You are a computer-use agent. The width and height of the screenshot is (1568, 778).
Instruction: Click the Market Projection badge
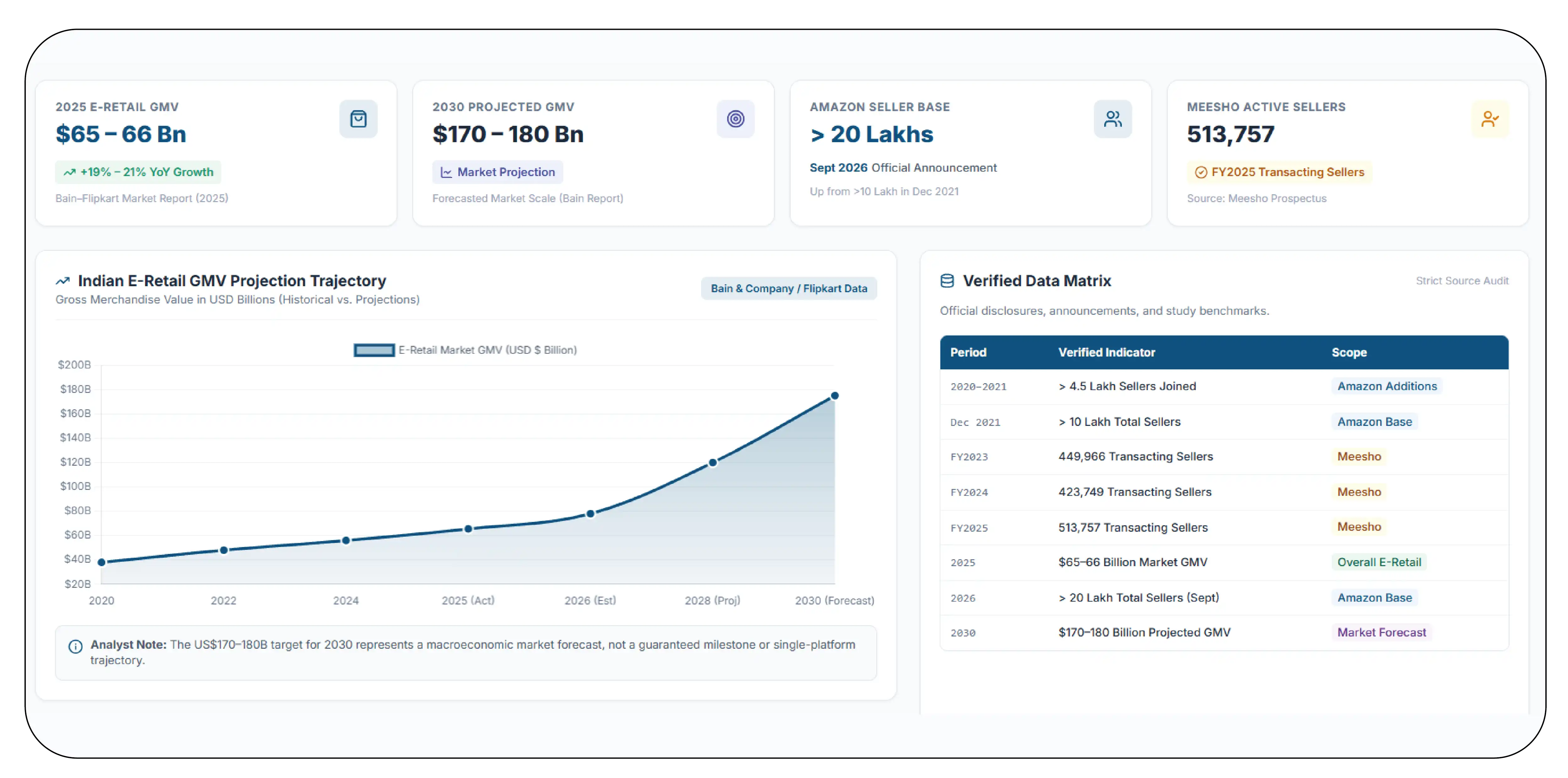click(x=497, y=172)
